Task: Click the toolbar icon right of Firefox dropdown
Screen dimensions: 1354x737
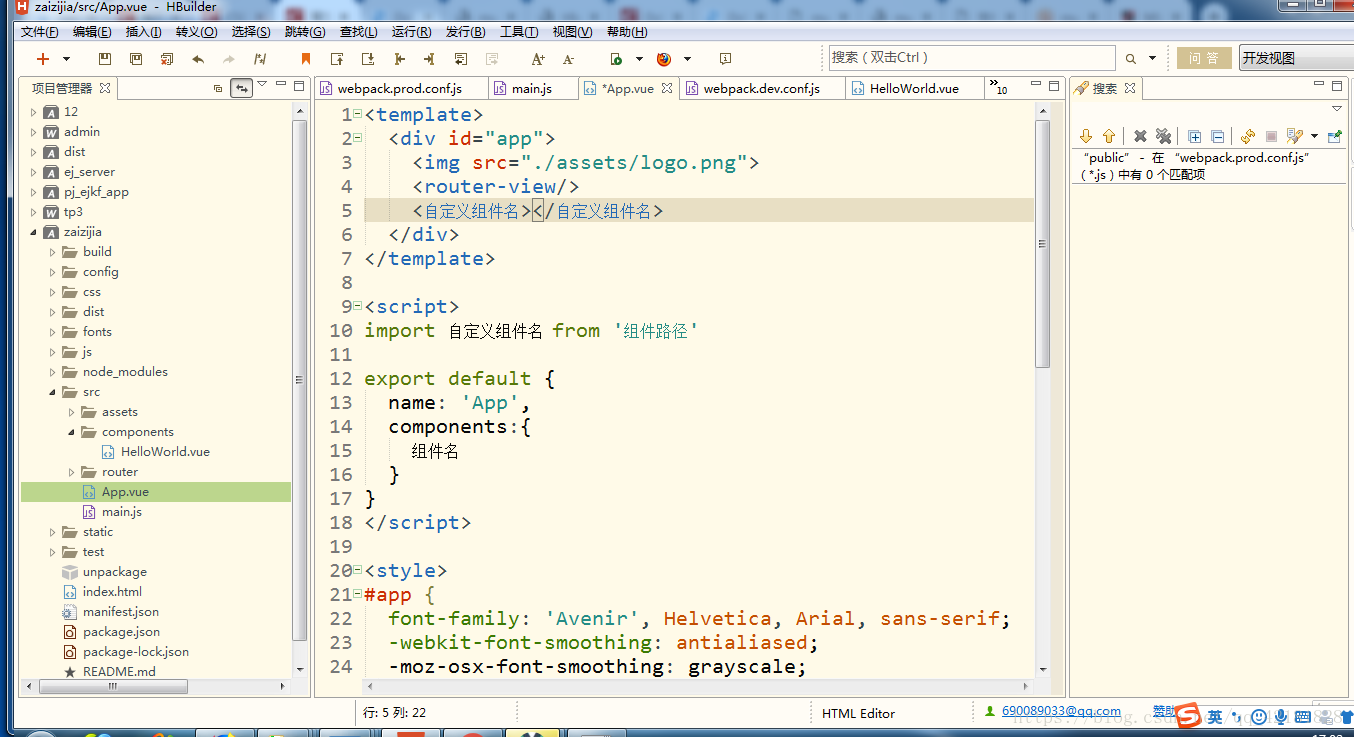Action: pyautogui.click(x=725, y=59)
